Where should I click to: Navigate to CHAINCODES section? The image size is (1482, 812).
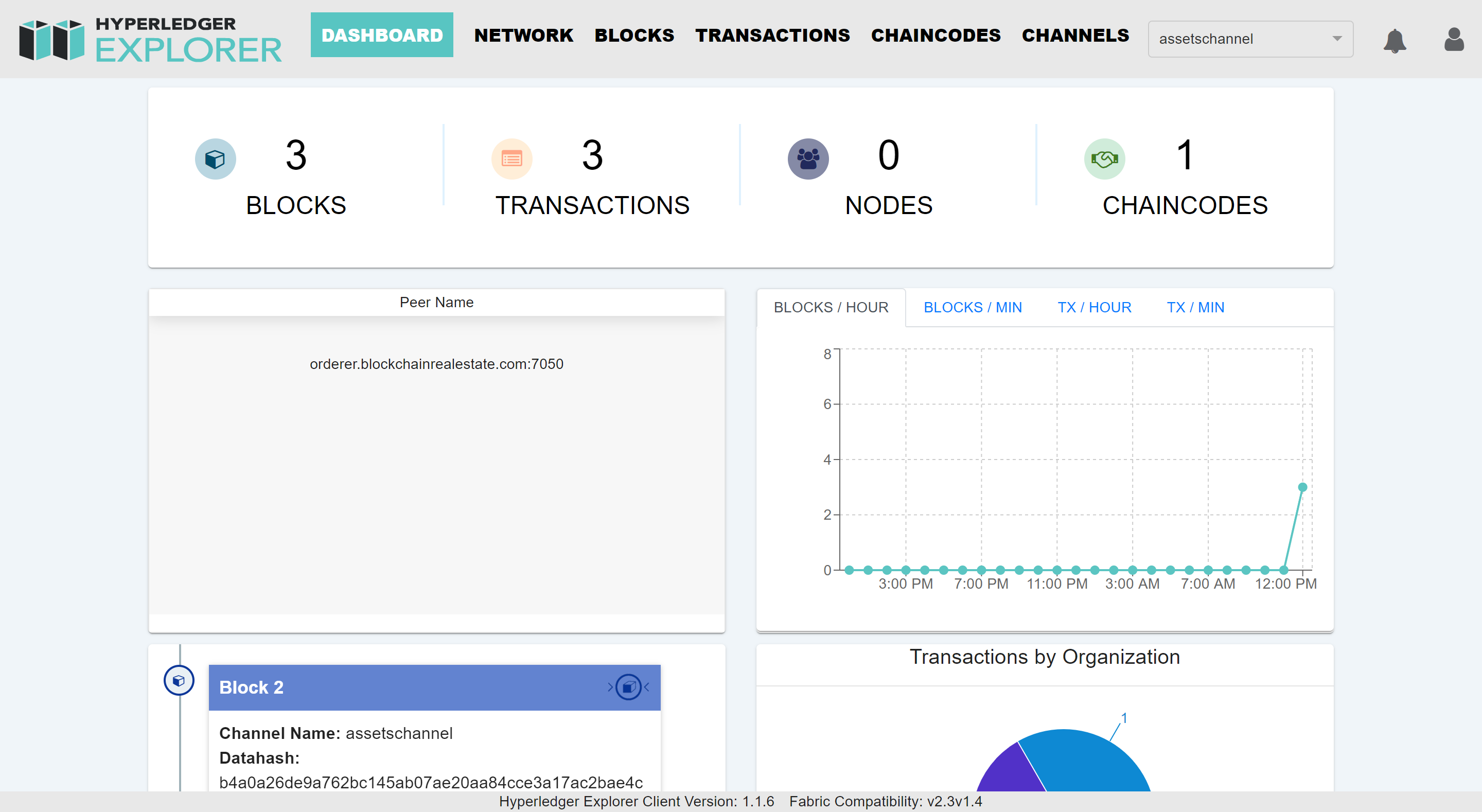(x=936, y=35)
